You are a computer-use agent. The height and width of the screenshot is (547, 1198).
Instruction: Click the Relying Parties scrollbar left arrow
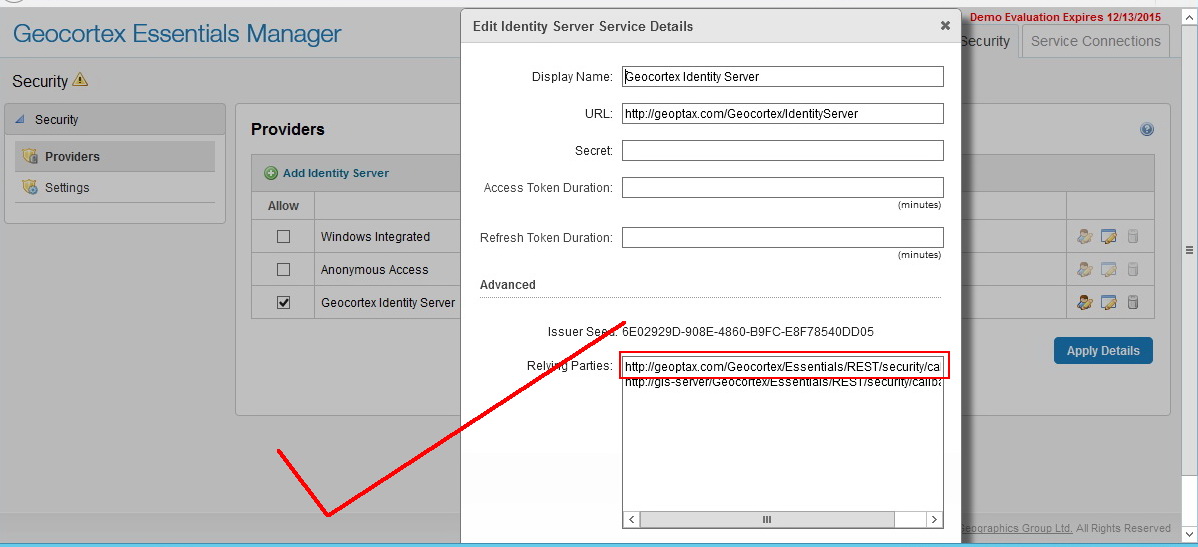click(631, 519)
